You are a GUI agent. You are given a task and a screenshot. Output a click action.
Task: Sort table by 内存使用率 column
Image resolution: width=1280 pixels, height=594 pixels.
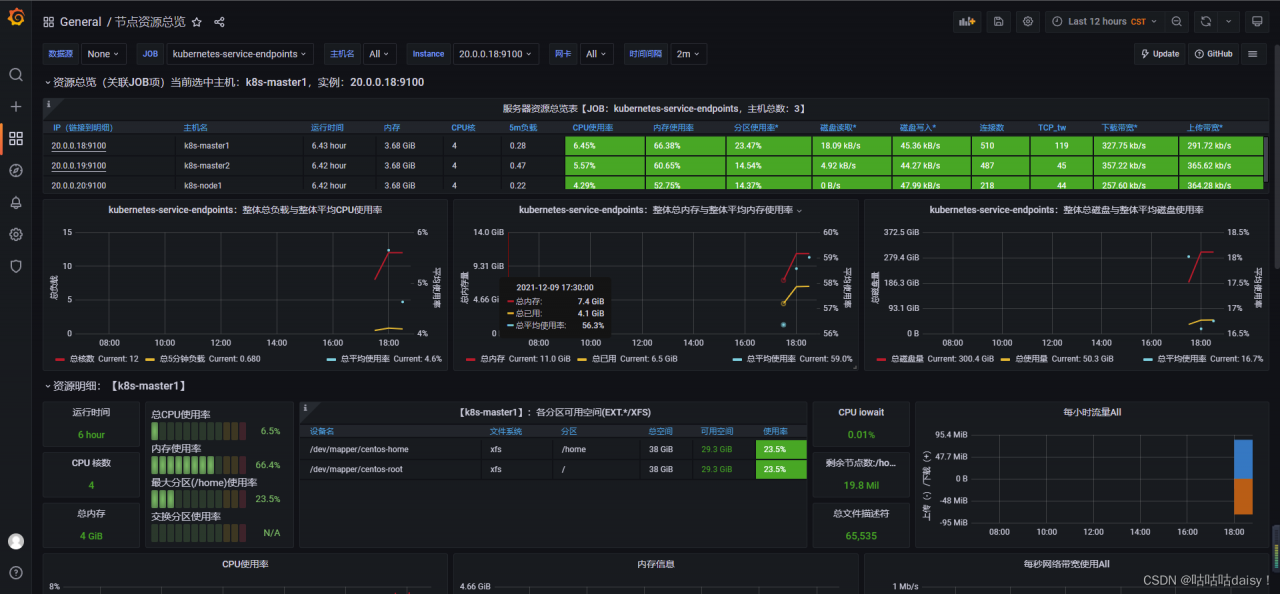(673, 128)
